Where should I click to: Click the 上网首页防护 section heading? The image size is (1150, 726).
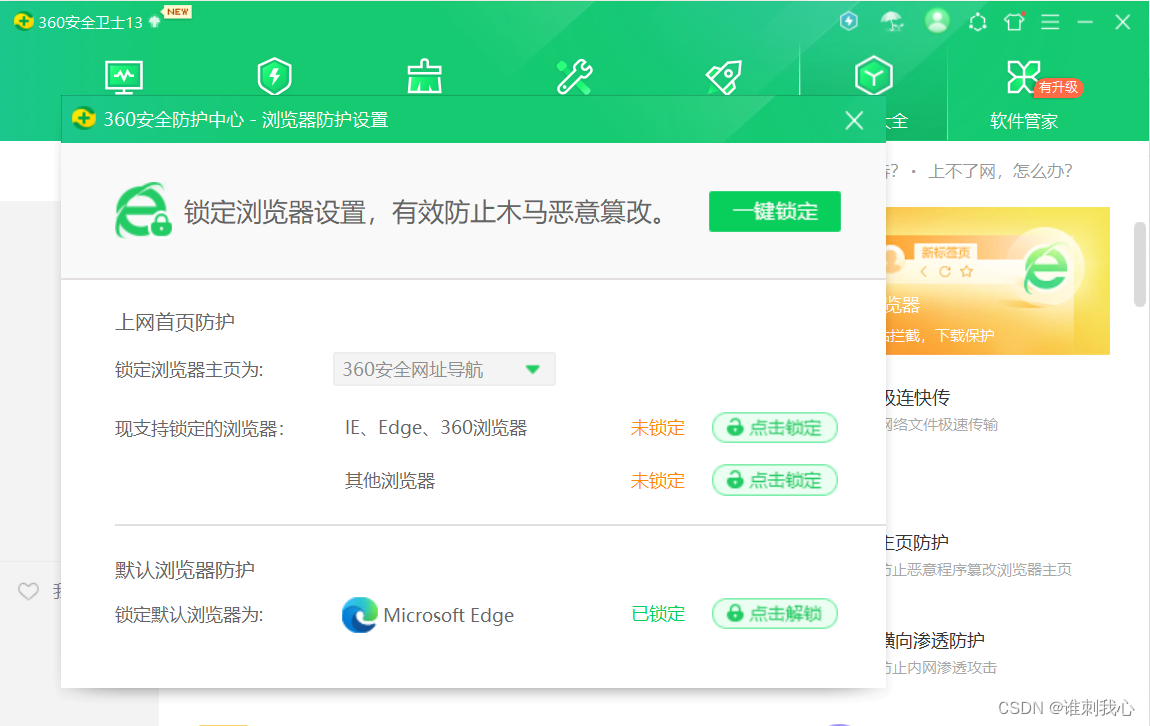tap(175, 322)
